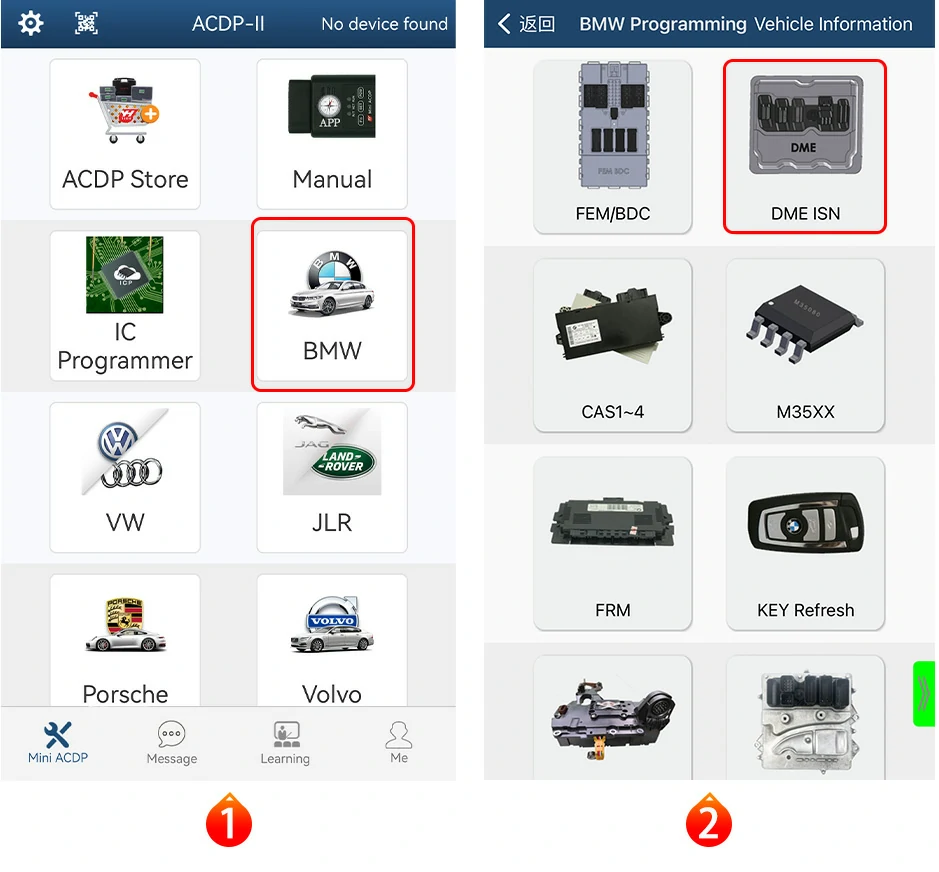The image size is (939, 872).
Task: Choose the M35XX chip option
Action: 805,345
